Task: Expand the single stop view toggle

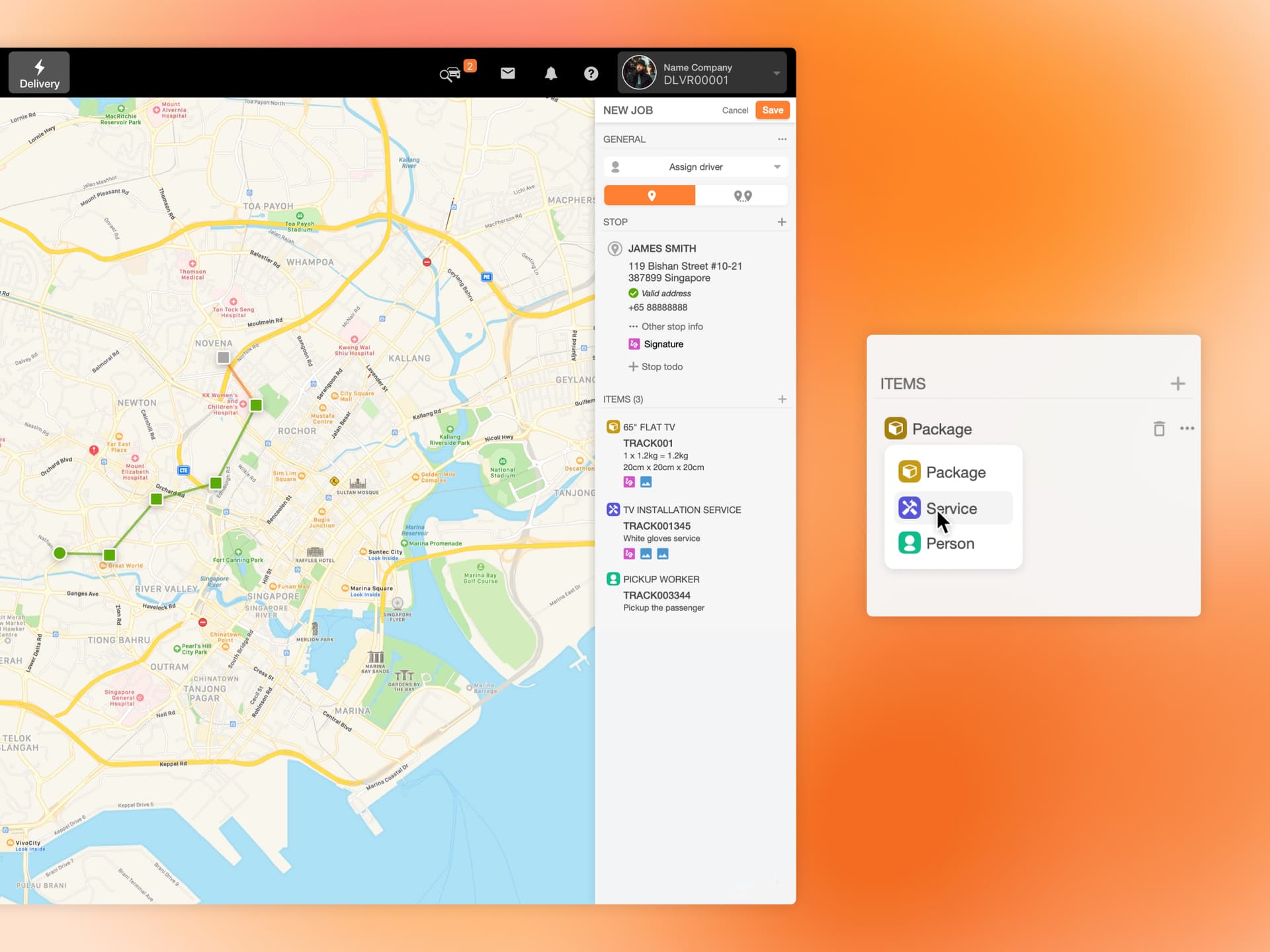Action: click(x=650, y=195)
